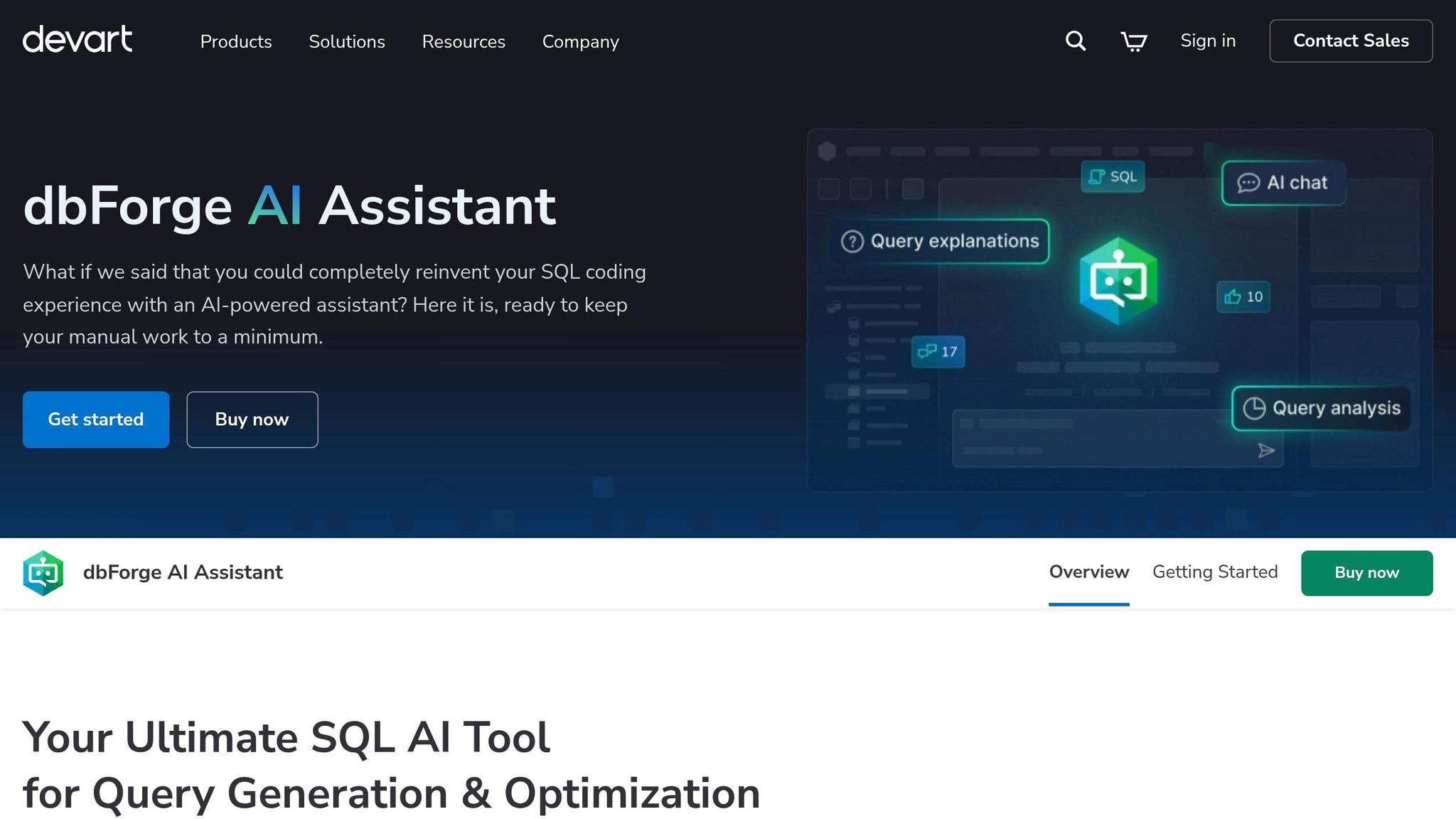Click the AI chat badge in the illustration
Viewport: 1456px width, 819px height.
pos(1283,183)
